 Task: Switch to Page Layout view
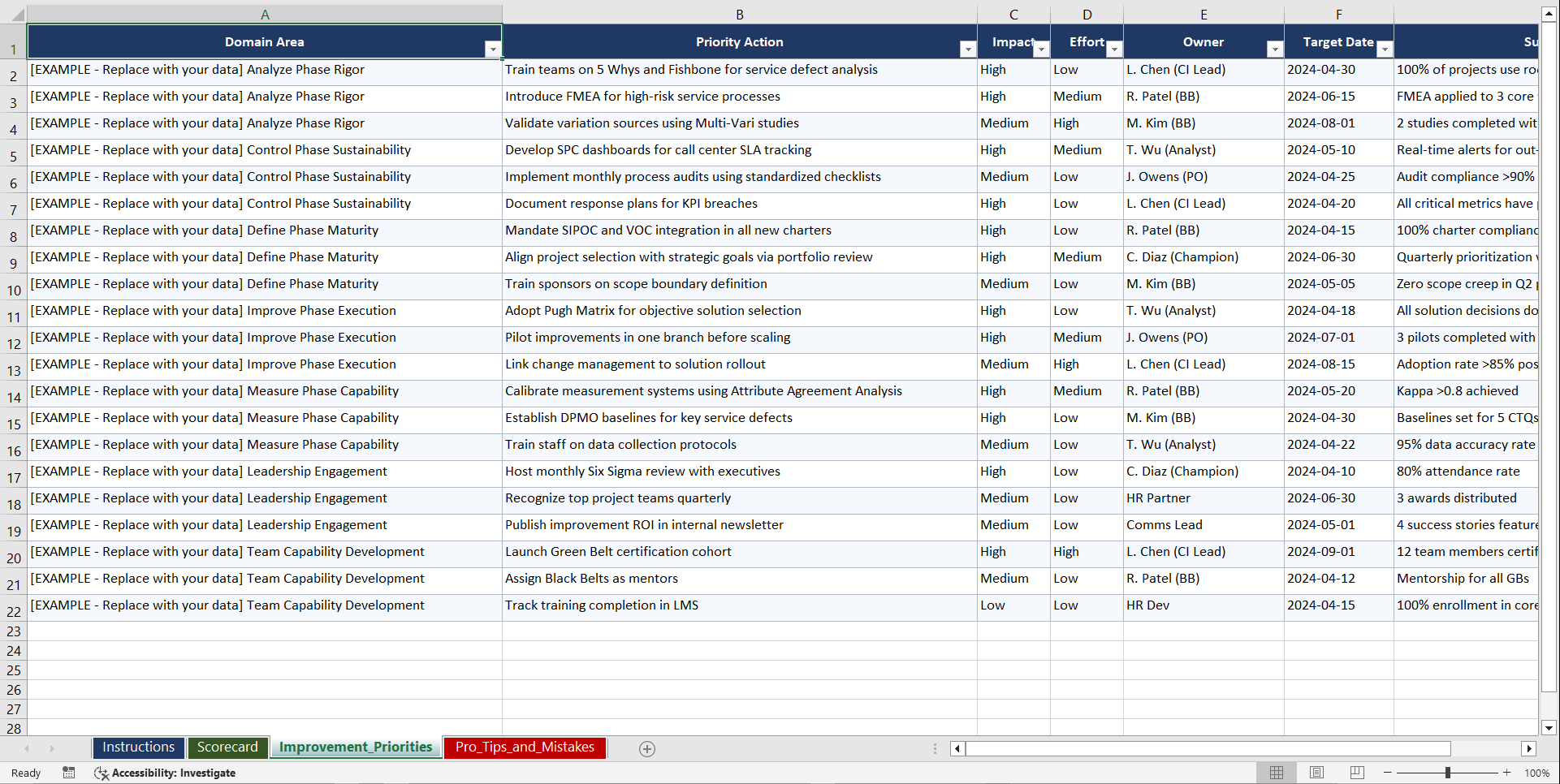coord(1316,773)
